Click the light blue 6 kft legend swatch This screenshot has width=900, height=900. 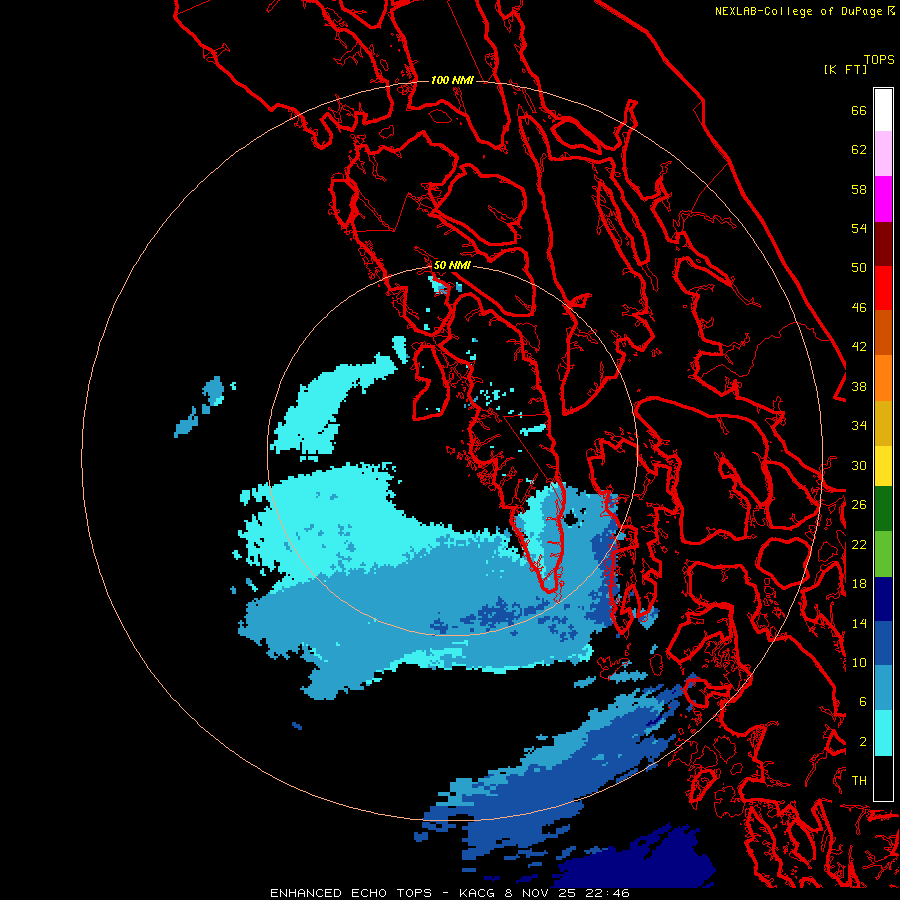(x=883, y=688)
